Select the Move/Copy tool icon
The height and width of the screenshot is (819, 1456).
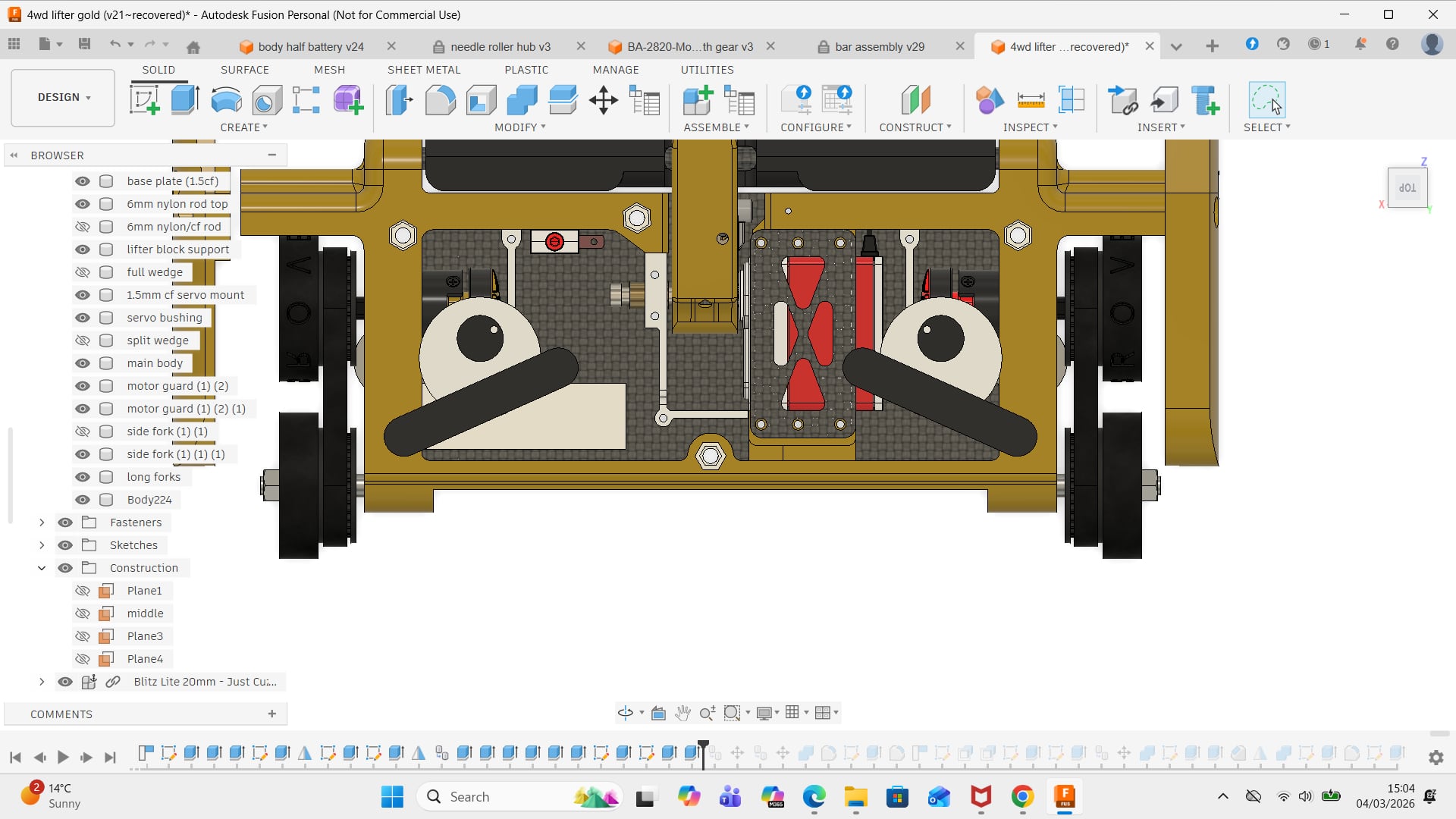pos(604,100)
